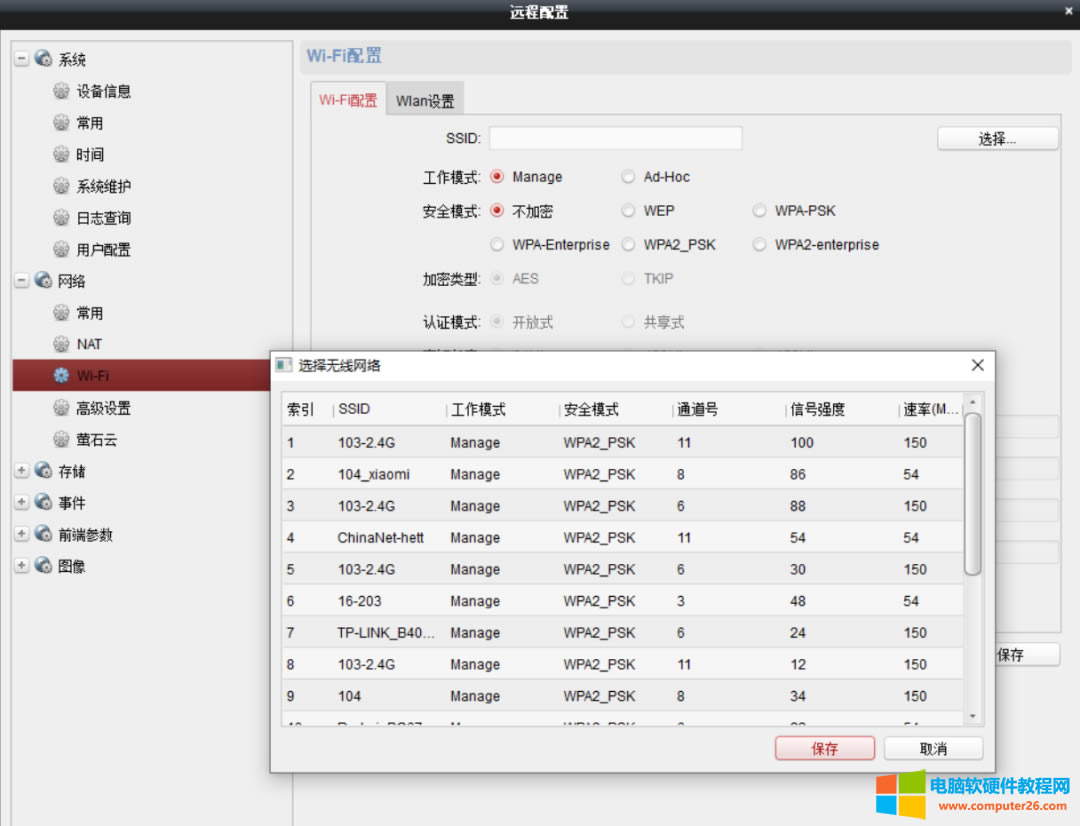This screenshot has height=826, width=1080.
Task: Select the Ad-Hoc work mode radio
Action: point(628,177)
